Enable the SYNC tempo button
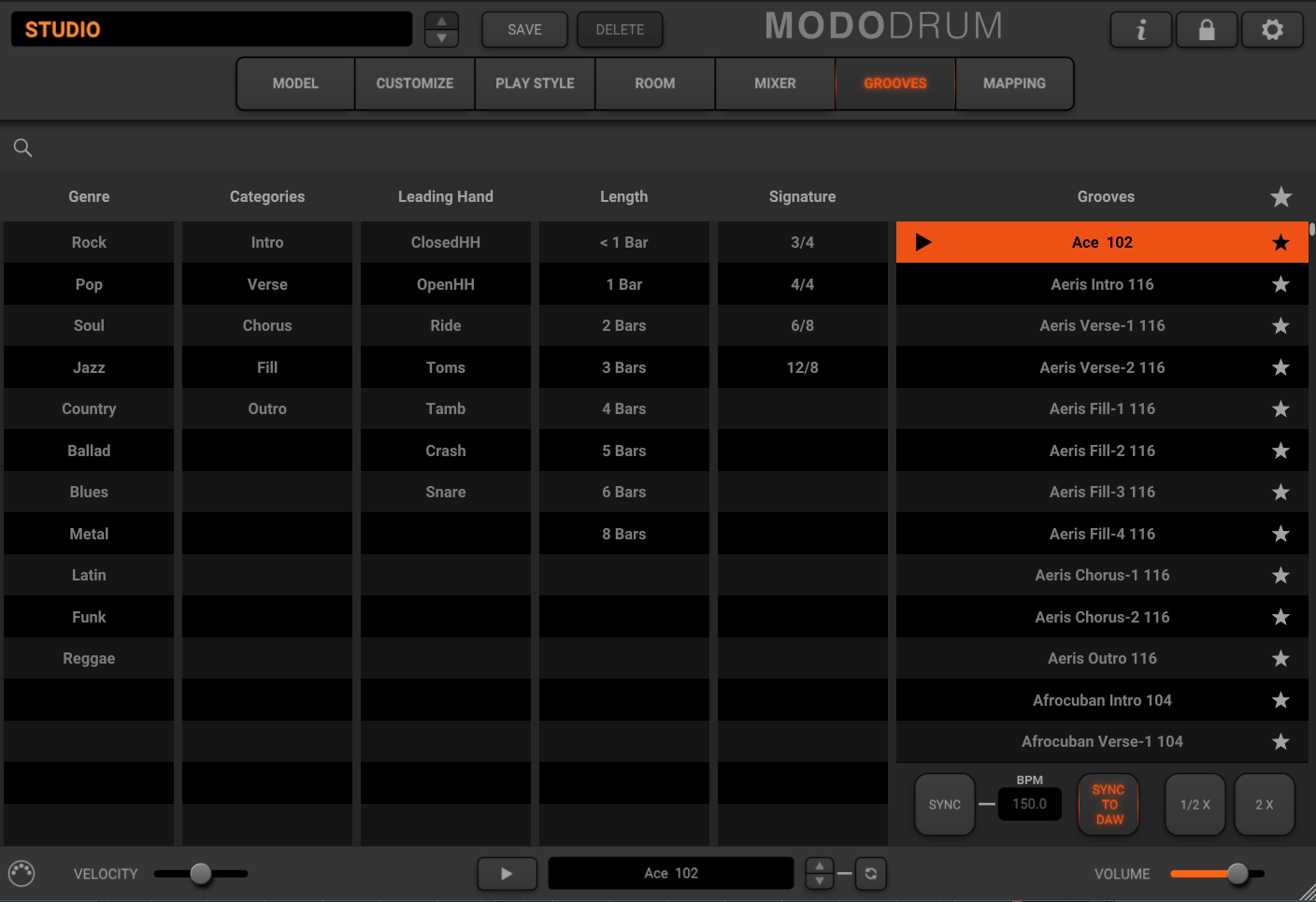Viewport: 1316px width, 902px height. click(944, 804)
